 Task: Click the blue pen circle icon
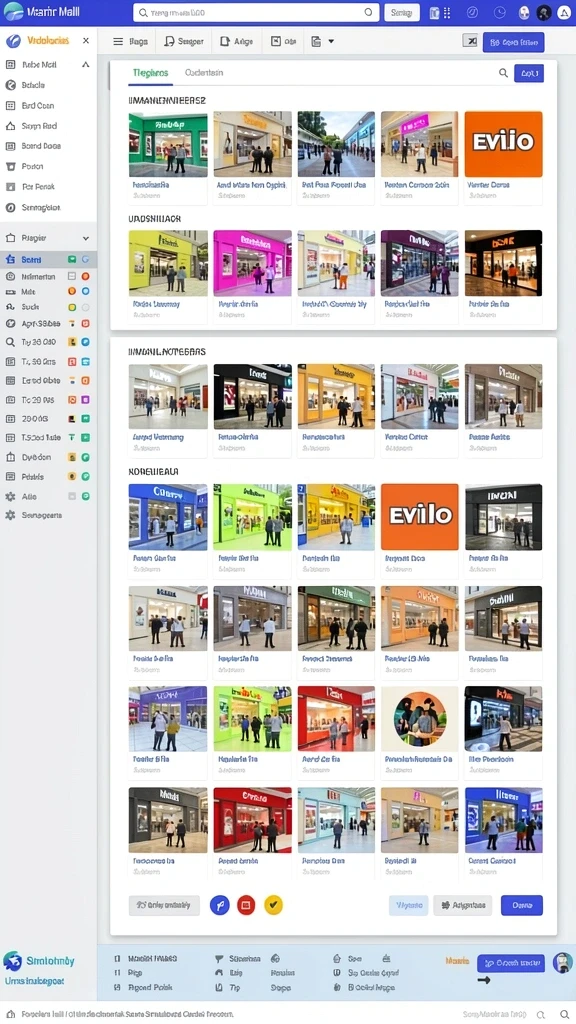click(x=219, y=905)
